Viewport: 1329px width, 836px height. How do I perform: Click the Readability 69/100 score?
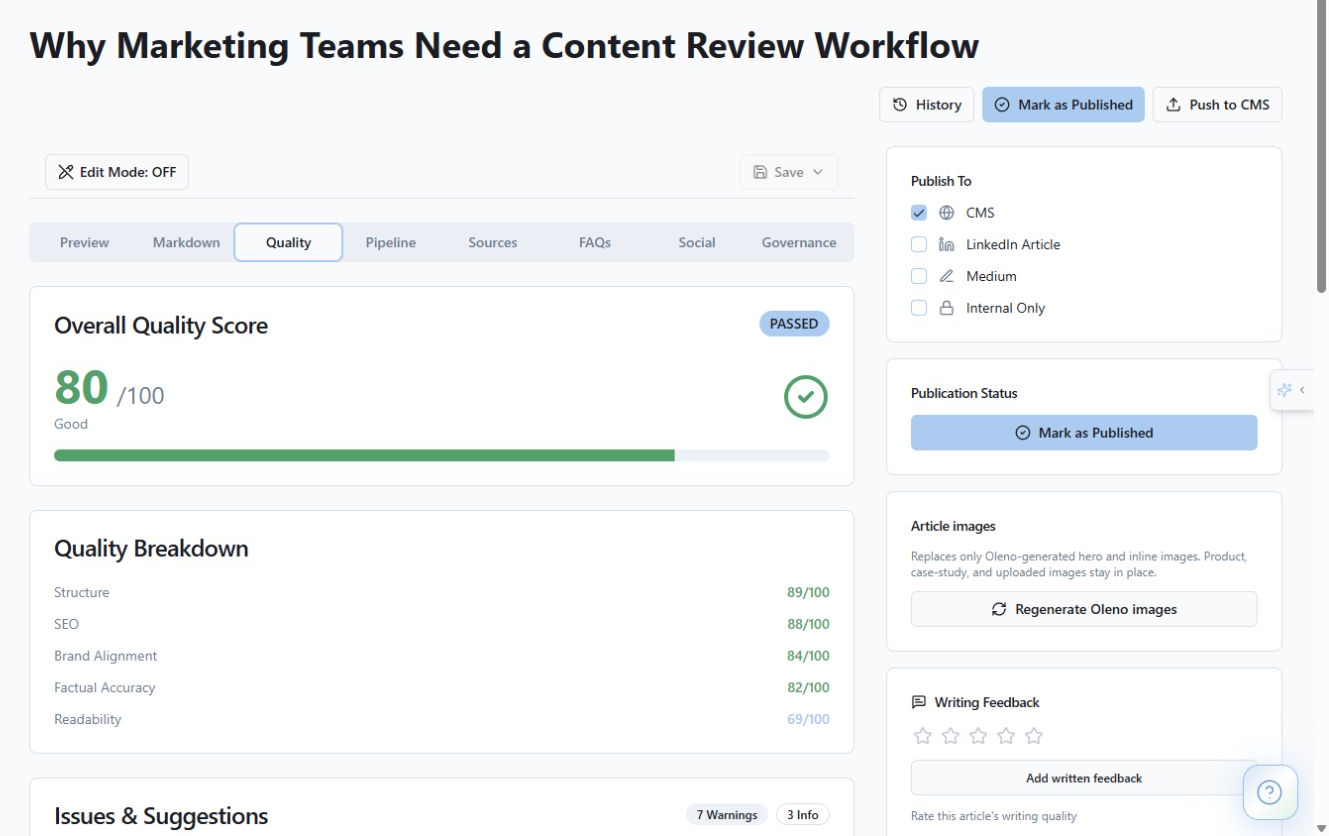(x=808, y=720)
